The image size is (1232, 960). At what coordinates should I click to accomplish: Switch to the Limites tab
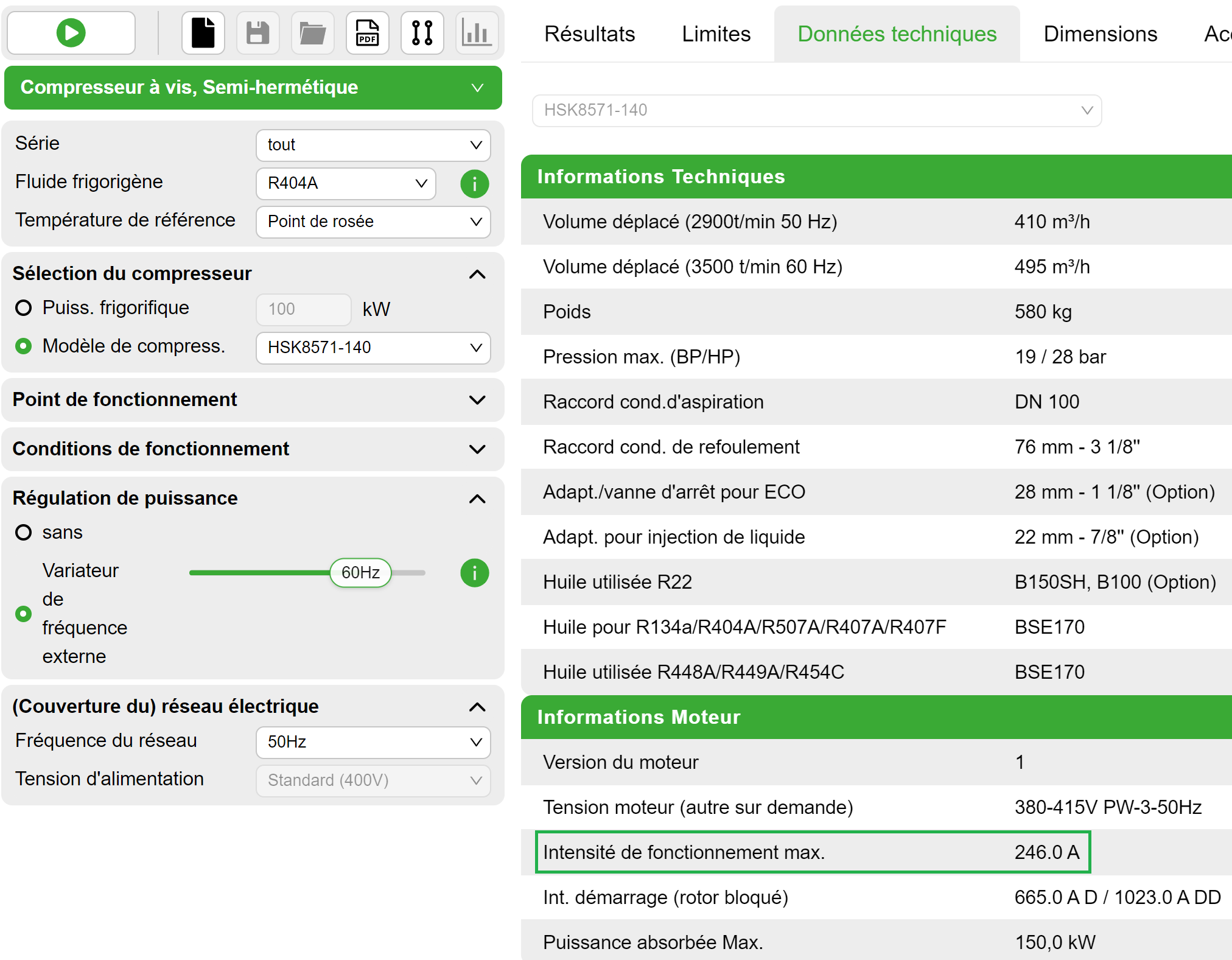tap(716, 34)
